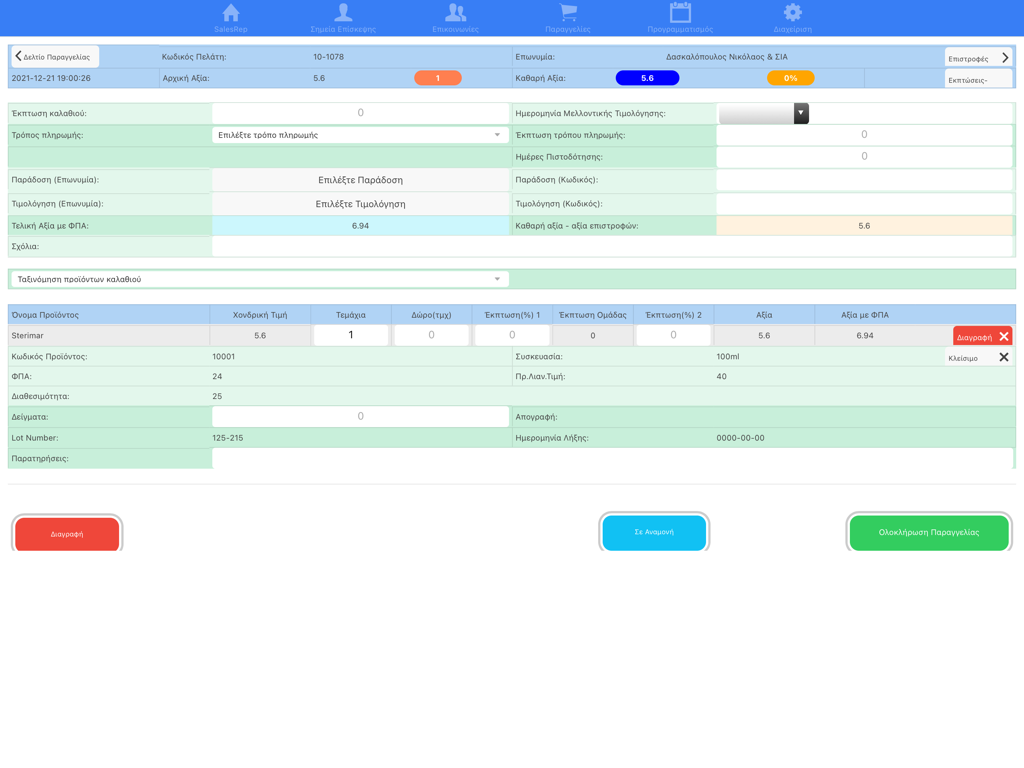The image size is (1024, 768).
Task: Delete the Sterimar row with red Διαγραφή X
Action: (x=985, y=336)
